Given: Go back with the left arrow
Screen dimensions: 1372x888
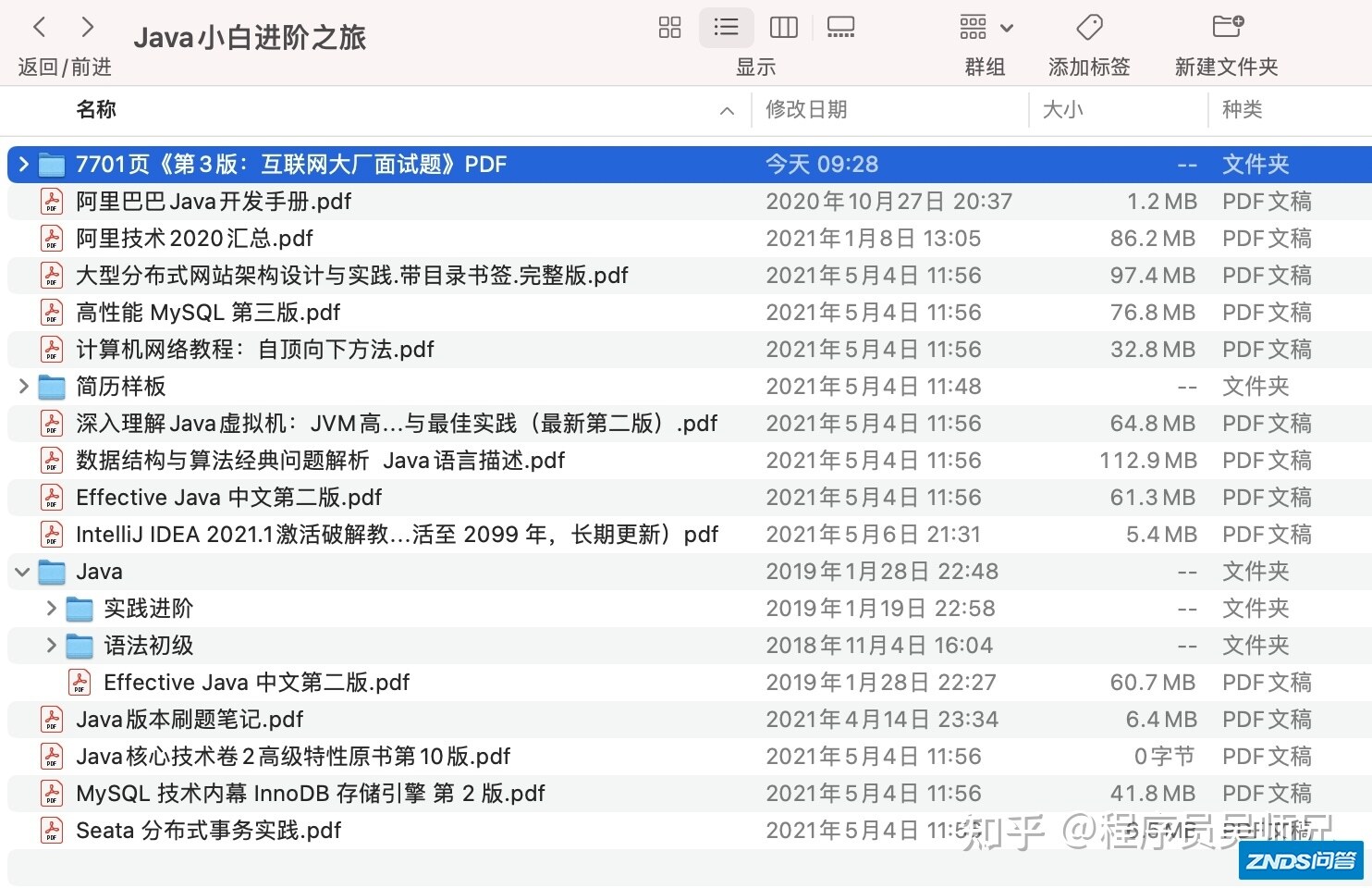Looking at the screenshot, I should pos(40,28).
